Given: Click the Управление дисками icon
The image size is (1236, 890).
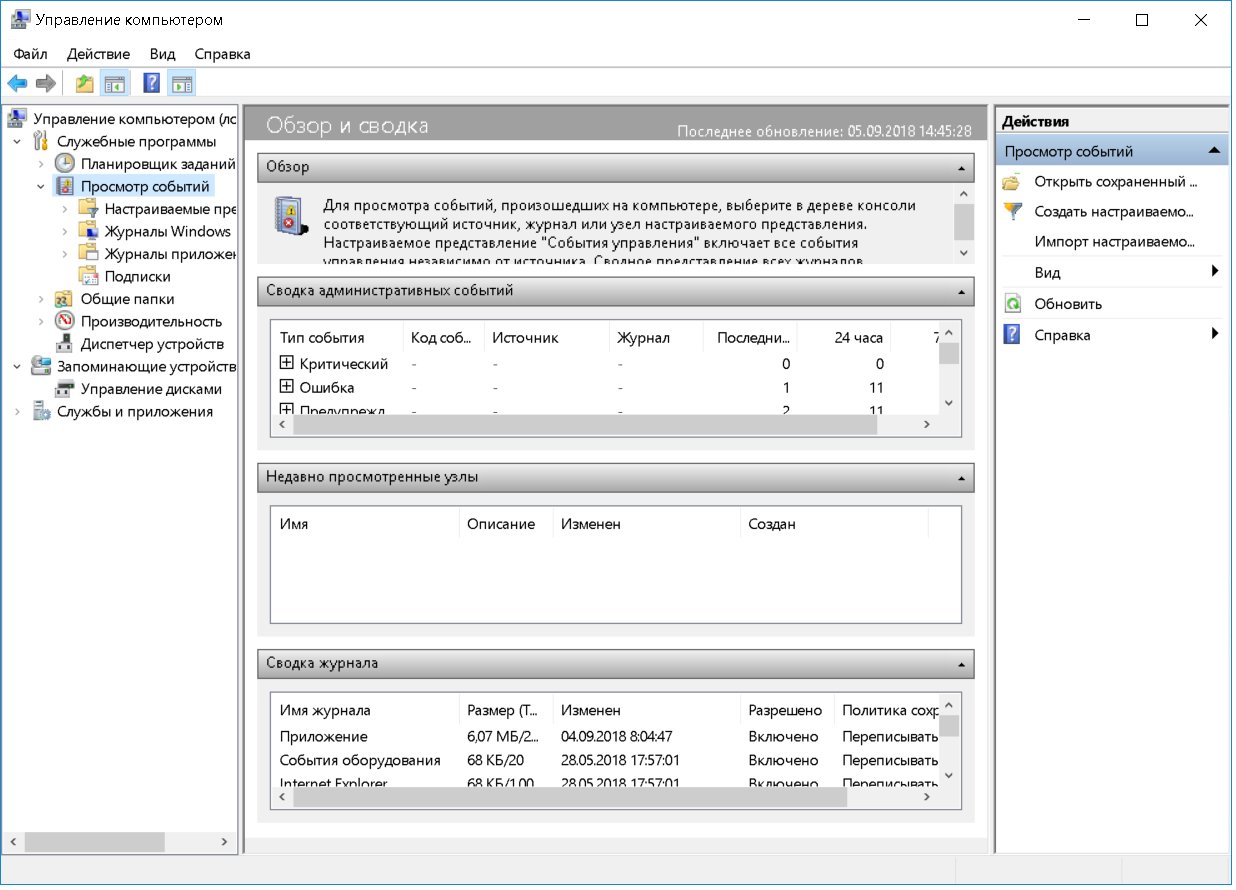Looking at the screenshot, I should 65,389.
